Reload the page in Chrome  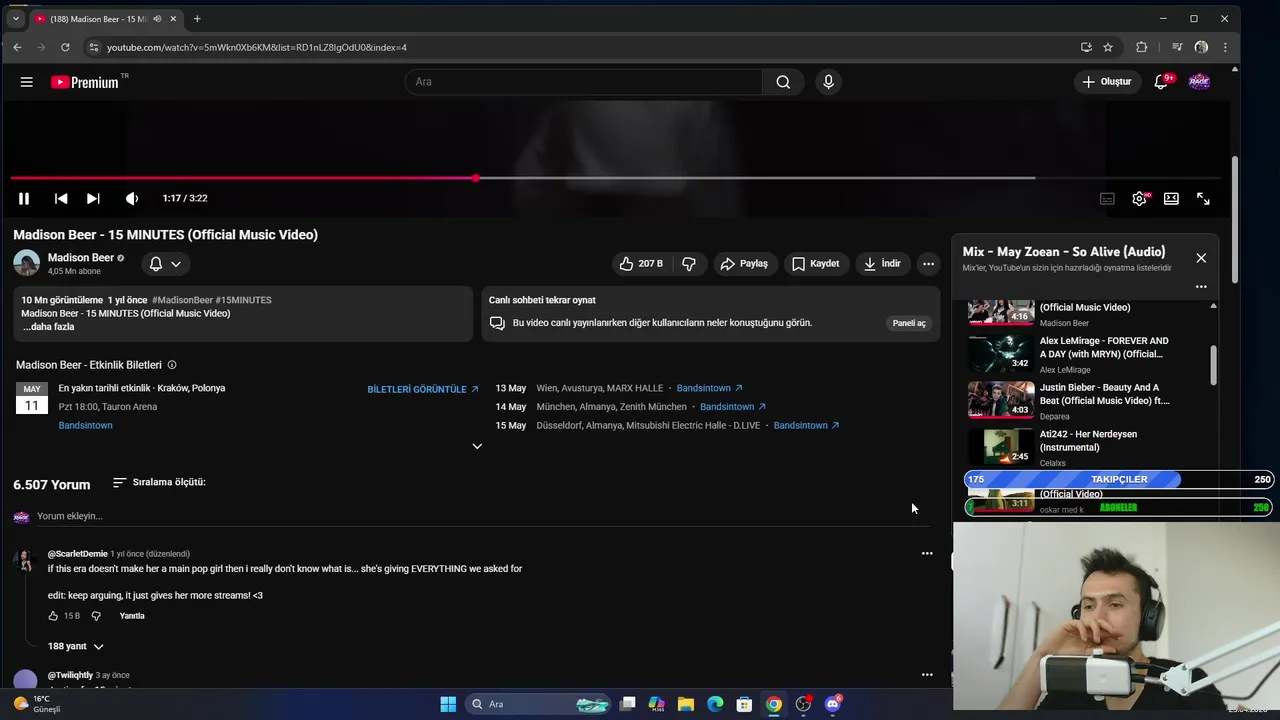(65, 47)
